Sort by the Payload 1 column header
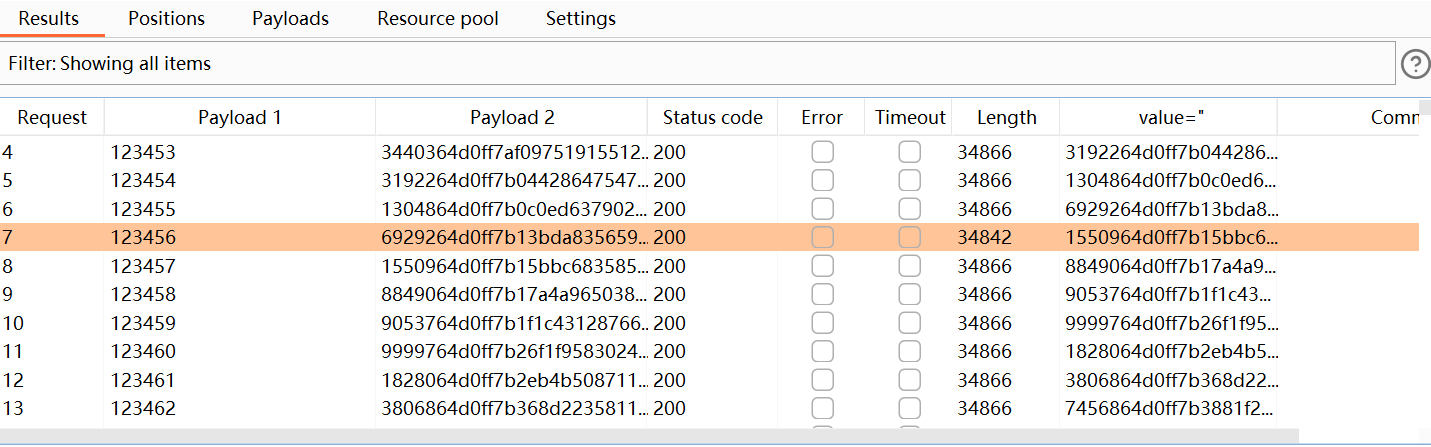 [x=239, y=117]
